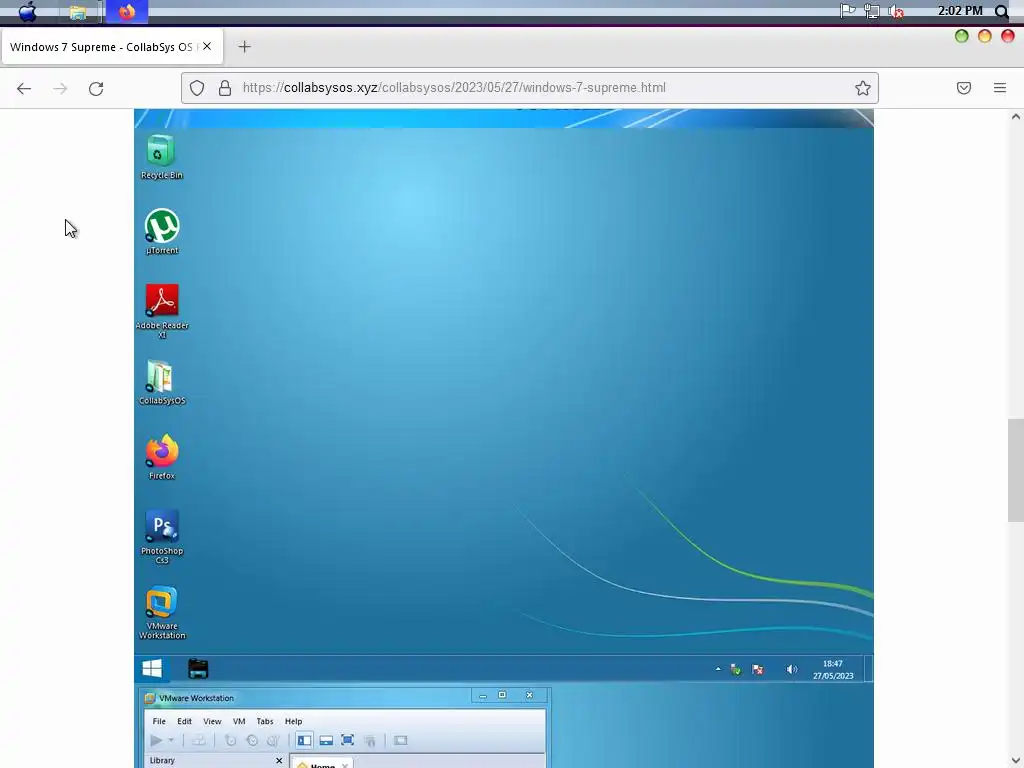The width and height of the screenshot is (1024, 768).
Task: Click the PhotoShop CS3 icon
Action: coord(161,536)
